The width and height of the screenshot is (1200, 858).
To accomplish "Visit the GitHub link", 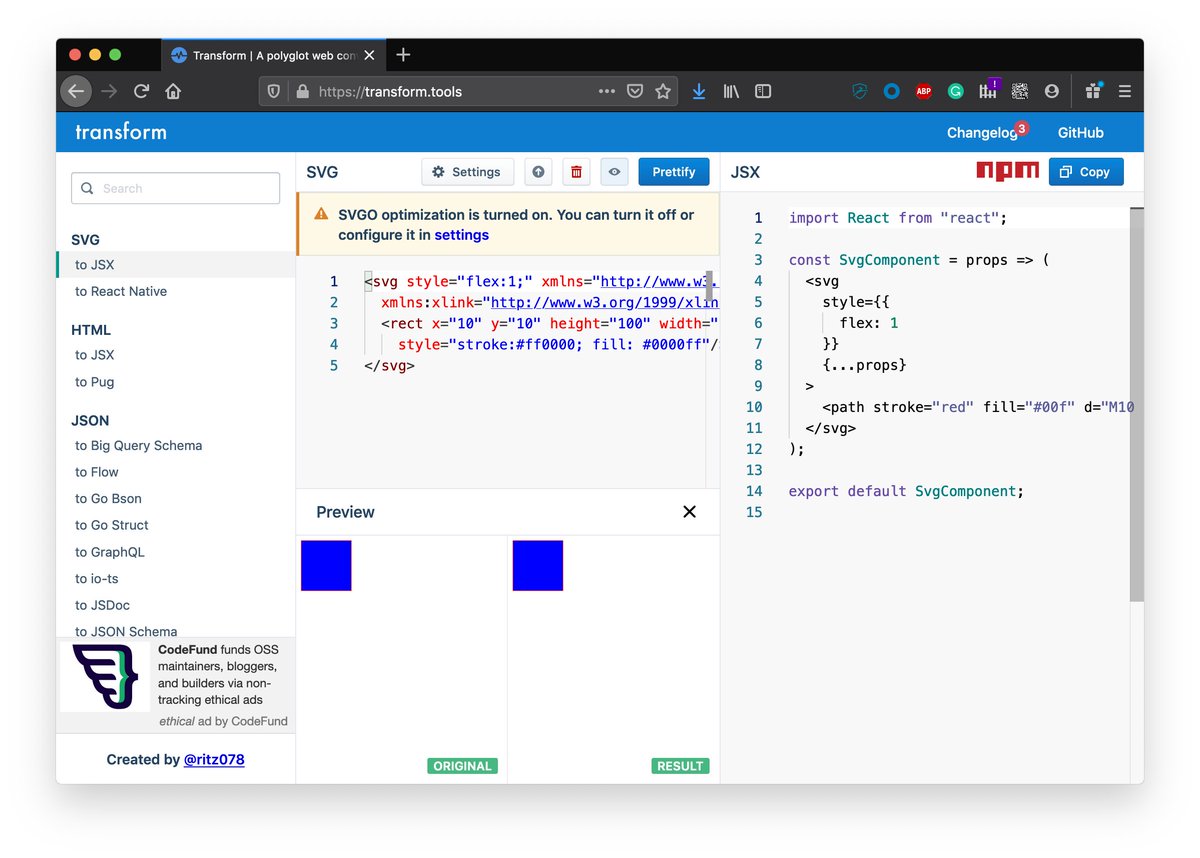I will (1081, 132).
